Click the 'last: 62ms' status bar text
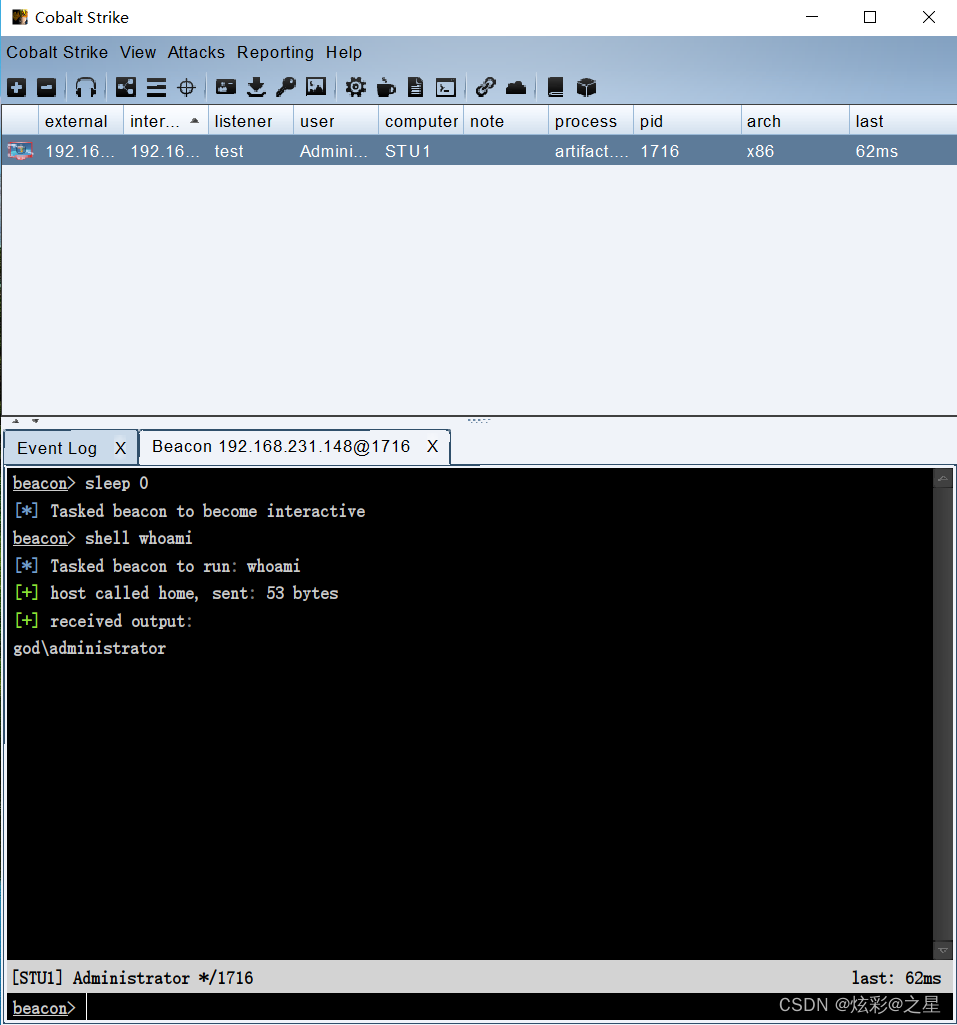This screenshot has height=1025, width=957. pos(896,978)
